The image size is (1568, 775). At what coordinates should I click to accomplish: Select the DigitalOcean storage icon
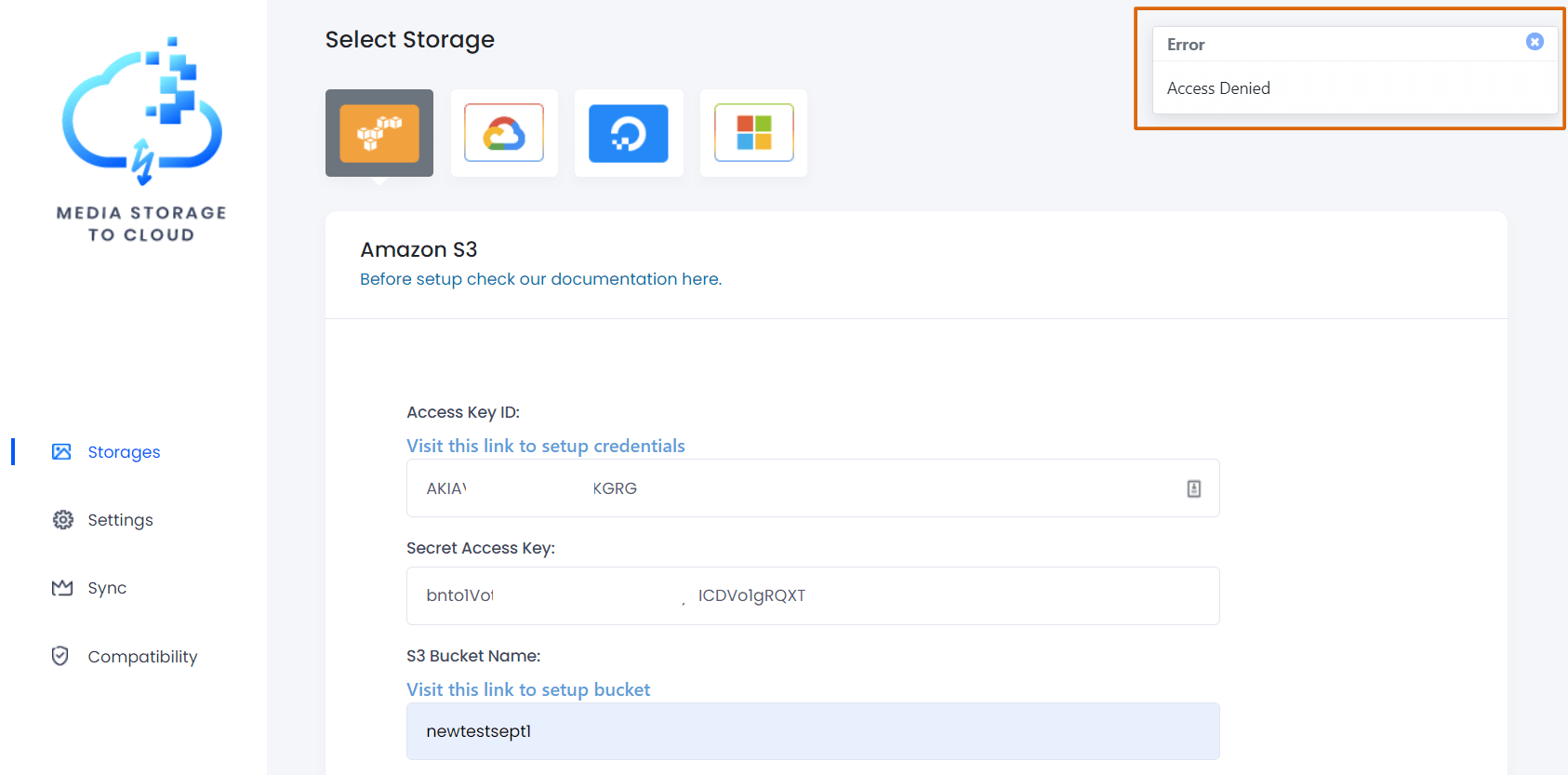click(629, 133)
